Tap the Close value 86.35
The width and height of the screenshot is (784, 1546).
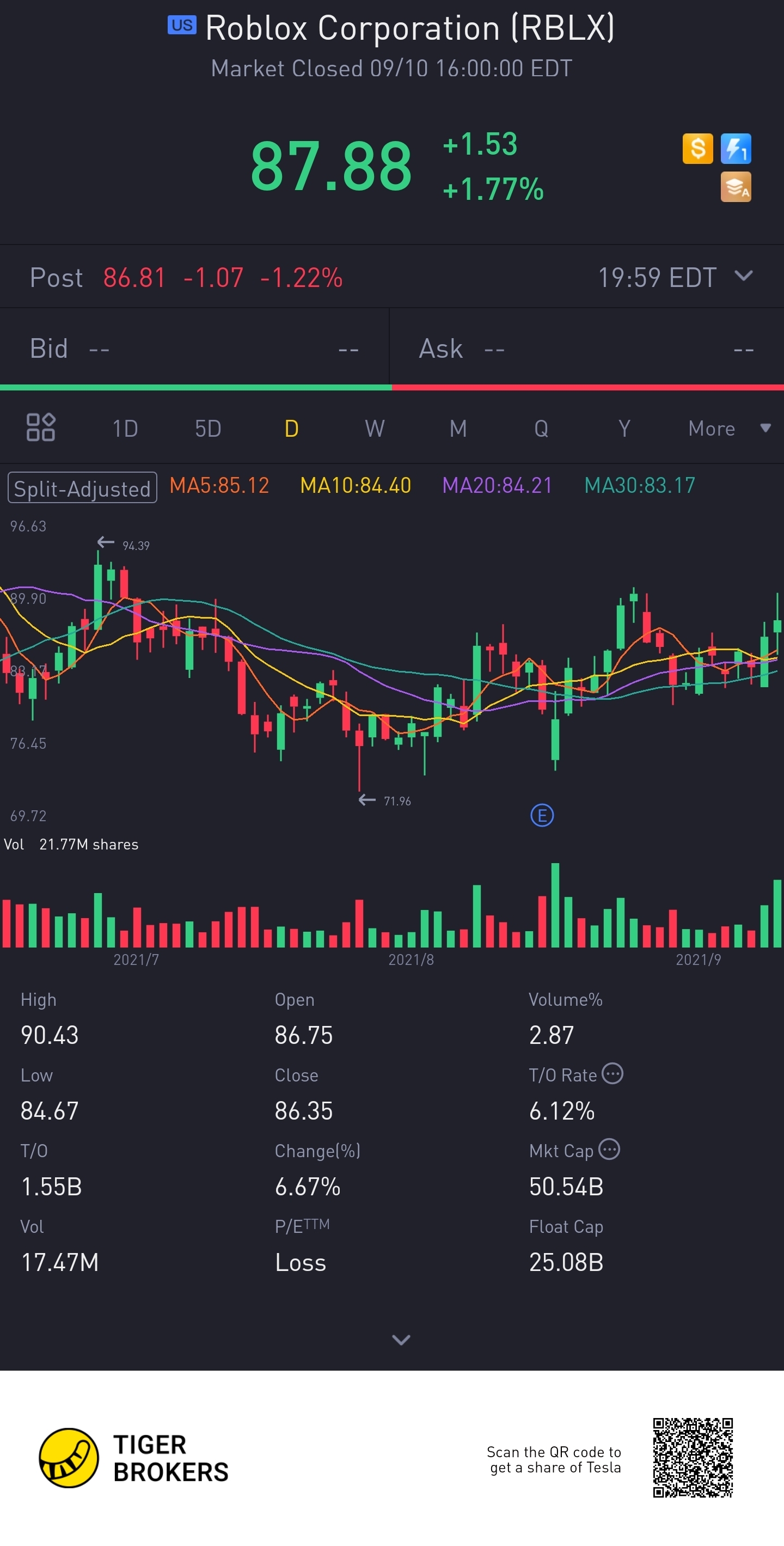click(x=303, y=1111)
